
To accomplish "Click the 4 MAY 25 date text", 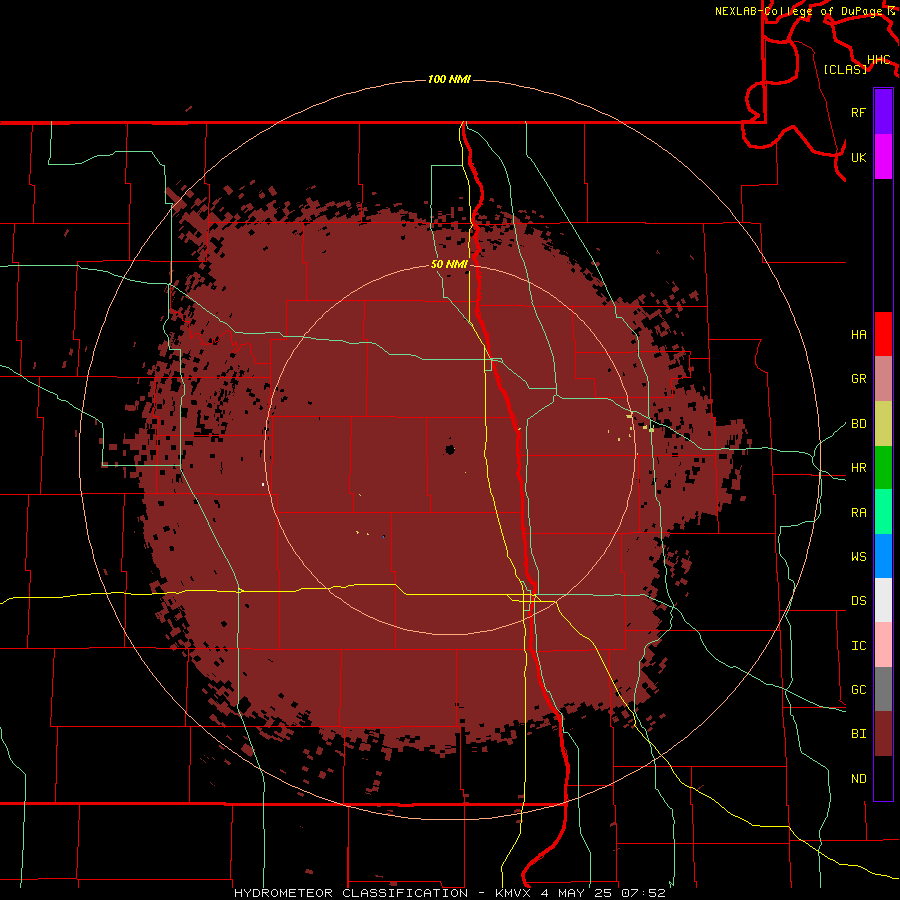I will [x=578, y=893].
